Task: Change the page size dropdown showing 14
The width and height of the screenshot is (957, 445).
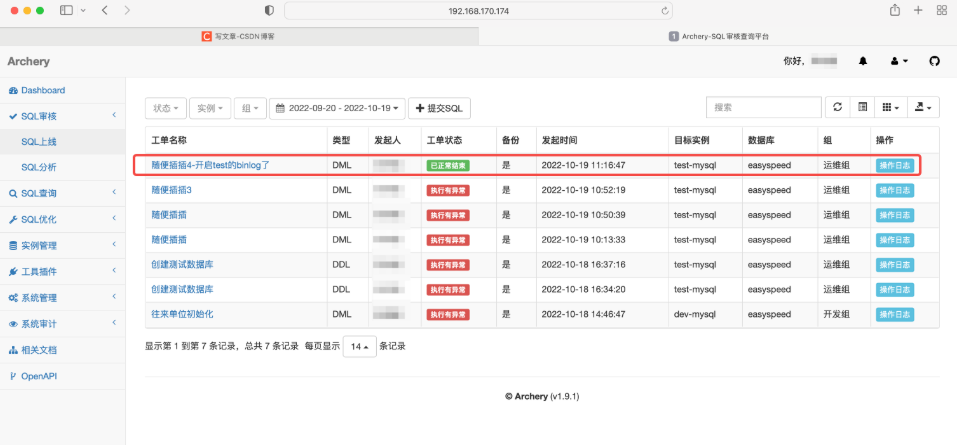Action: pos(359,346)
